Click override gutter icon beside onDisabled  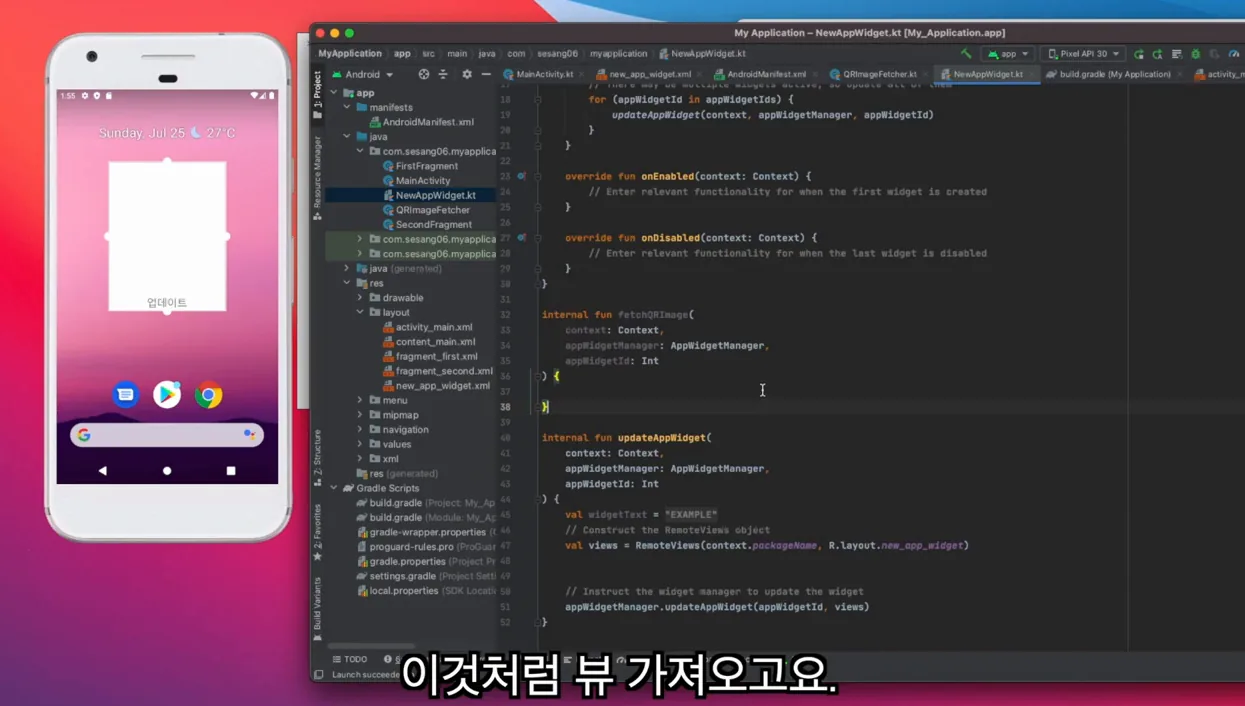pyautogui.click(x=521, y=238)
